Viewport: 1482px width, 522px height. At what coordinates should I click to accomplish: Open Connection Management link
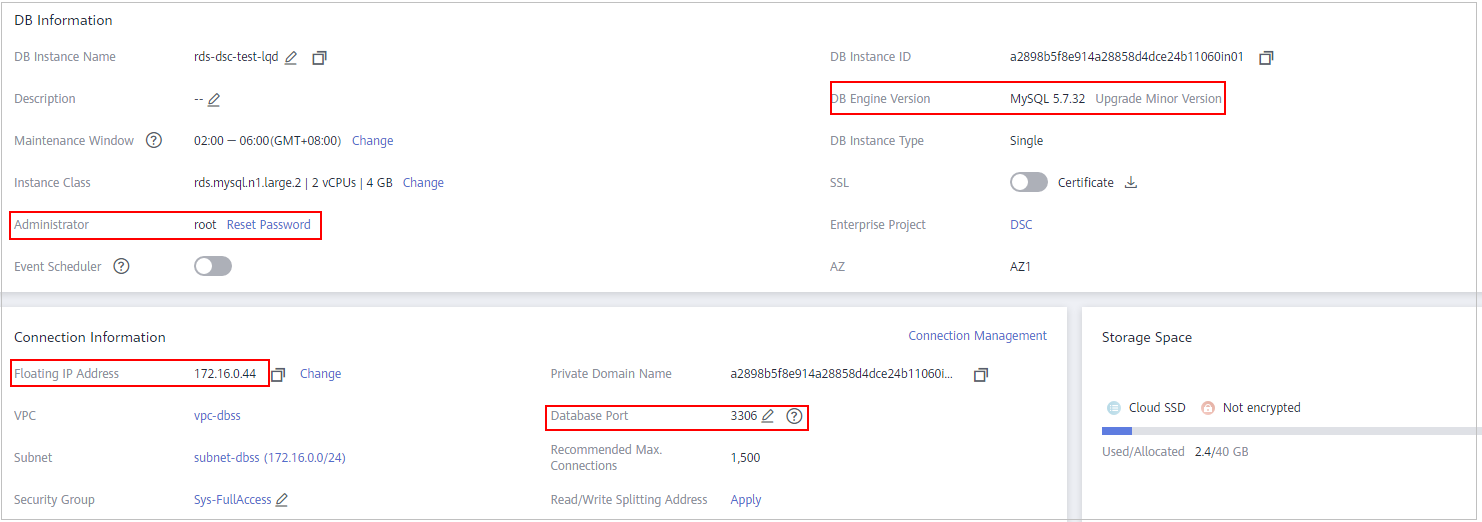point(978,336)
